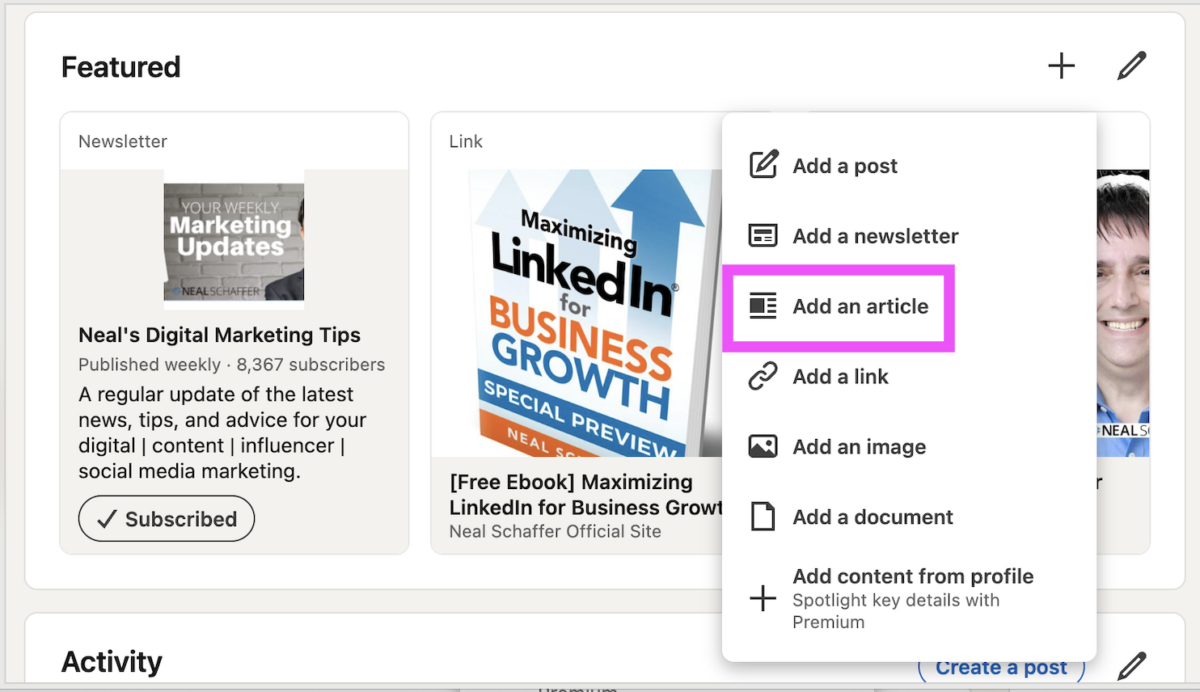Screen dimensions: 1200x692
Task: Click the Your Weekly Marketing Updates thumbnail
Action: pyautogui.click(x=234, y=240)
